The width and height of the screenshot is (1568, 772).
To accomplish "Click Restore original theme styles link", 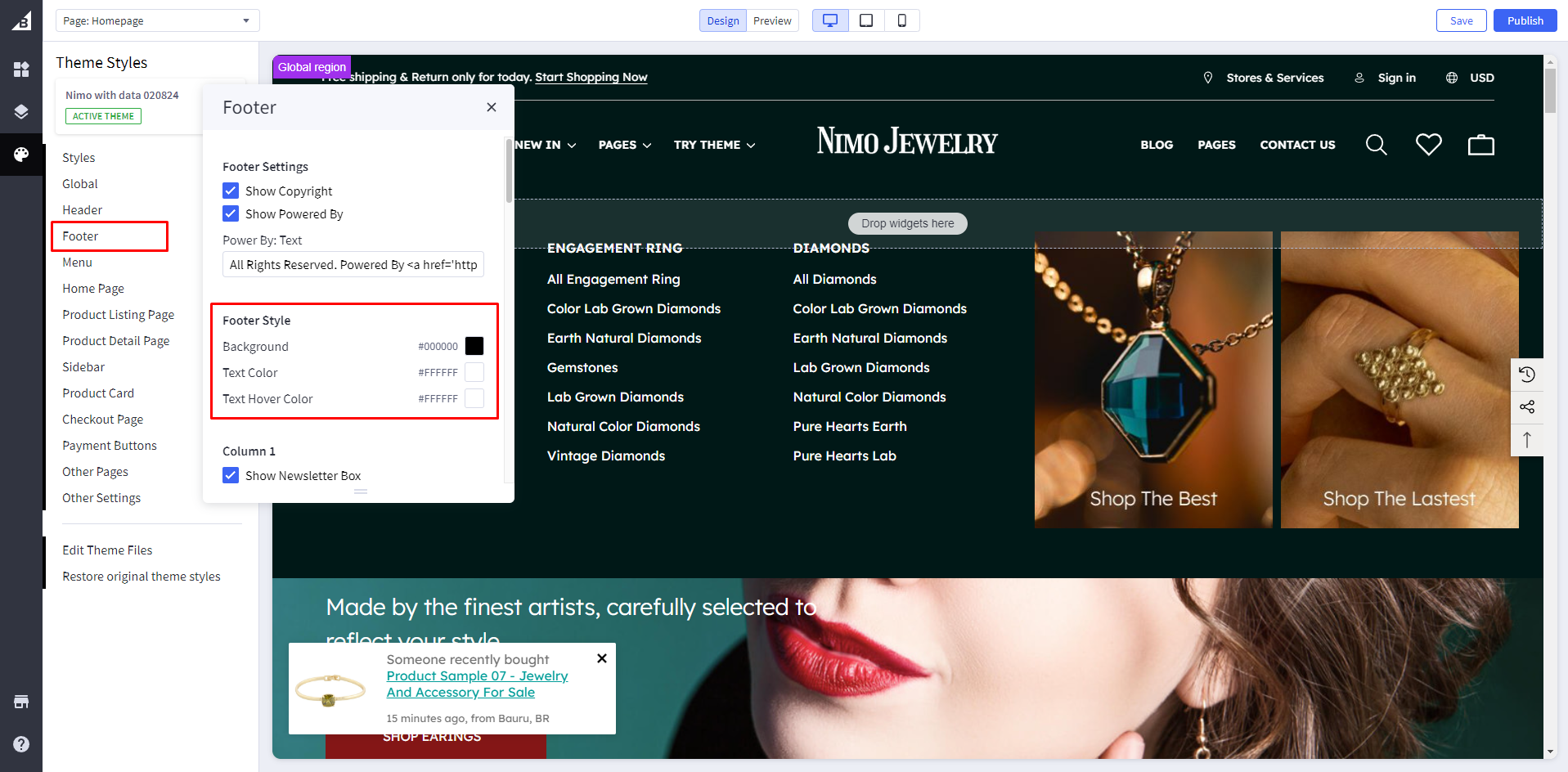I will (142, 577).
